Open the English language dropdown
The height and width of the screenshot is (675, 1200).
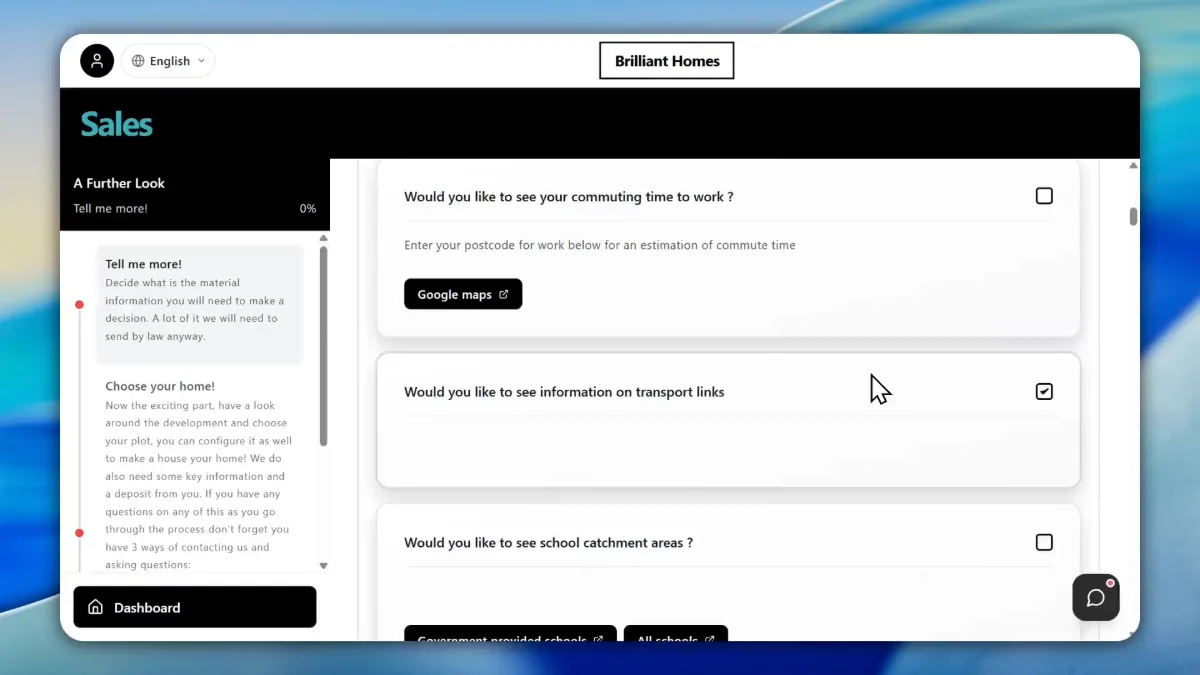(x=168, y=61)
